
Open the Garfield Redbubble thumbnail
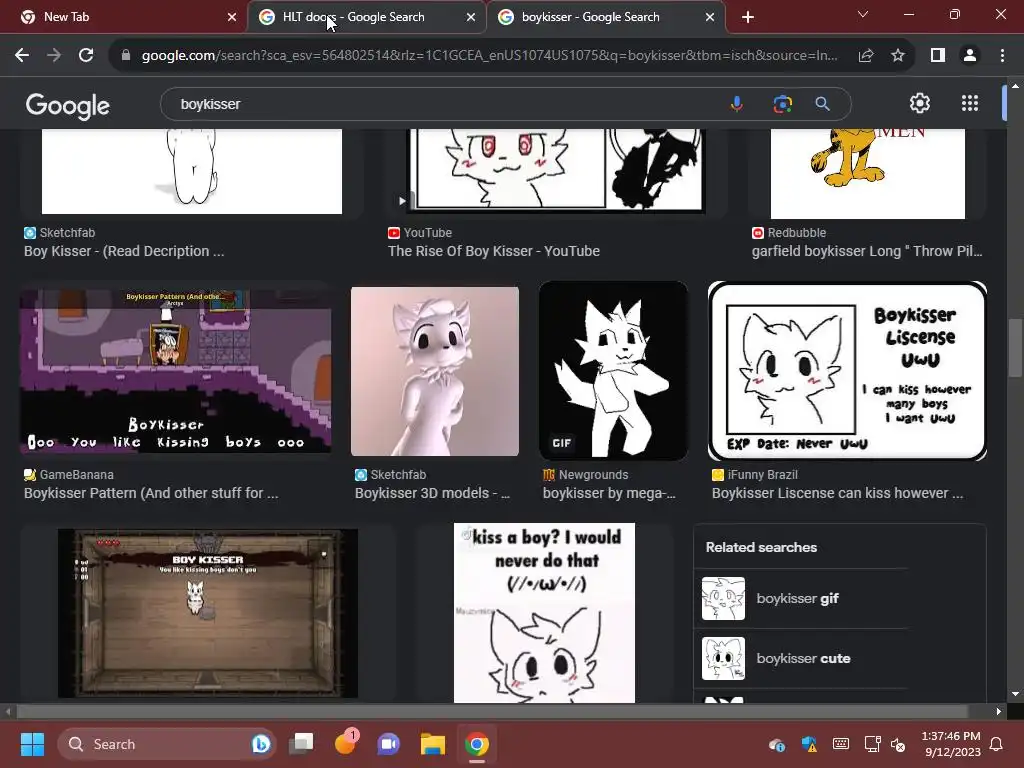click(867, 174)
